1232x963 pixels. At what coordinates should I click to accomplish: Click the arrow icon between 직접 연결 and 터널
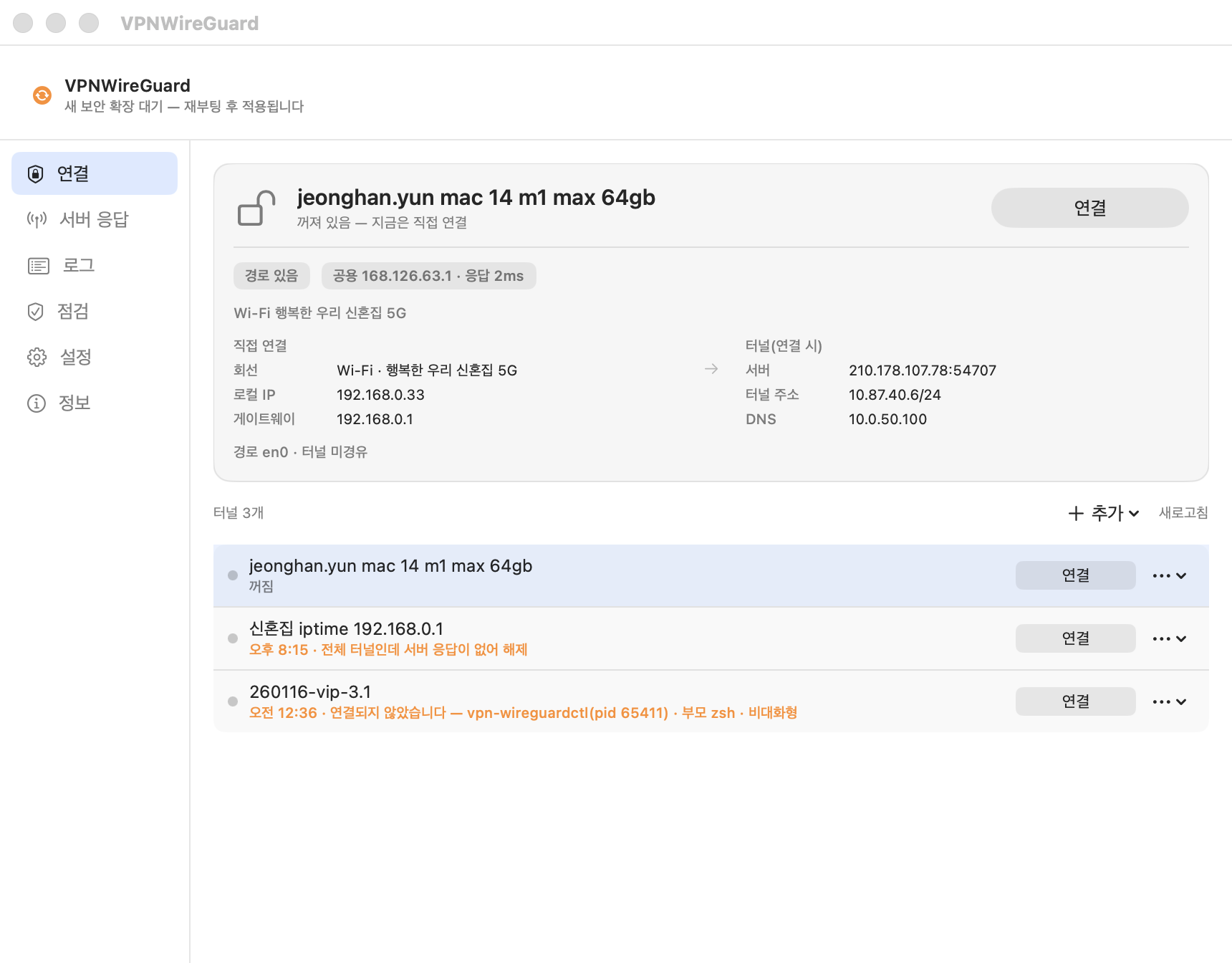point(711,369)
